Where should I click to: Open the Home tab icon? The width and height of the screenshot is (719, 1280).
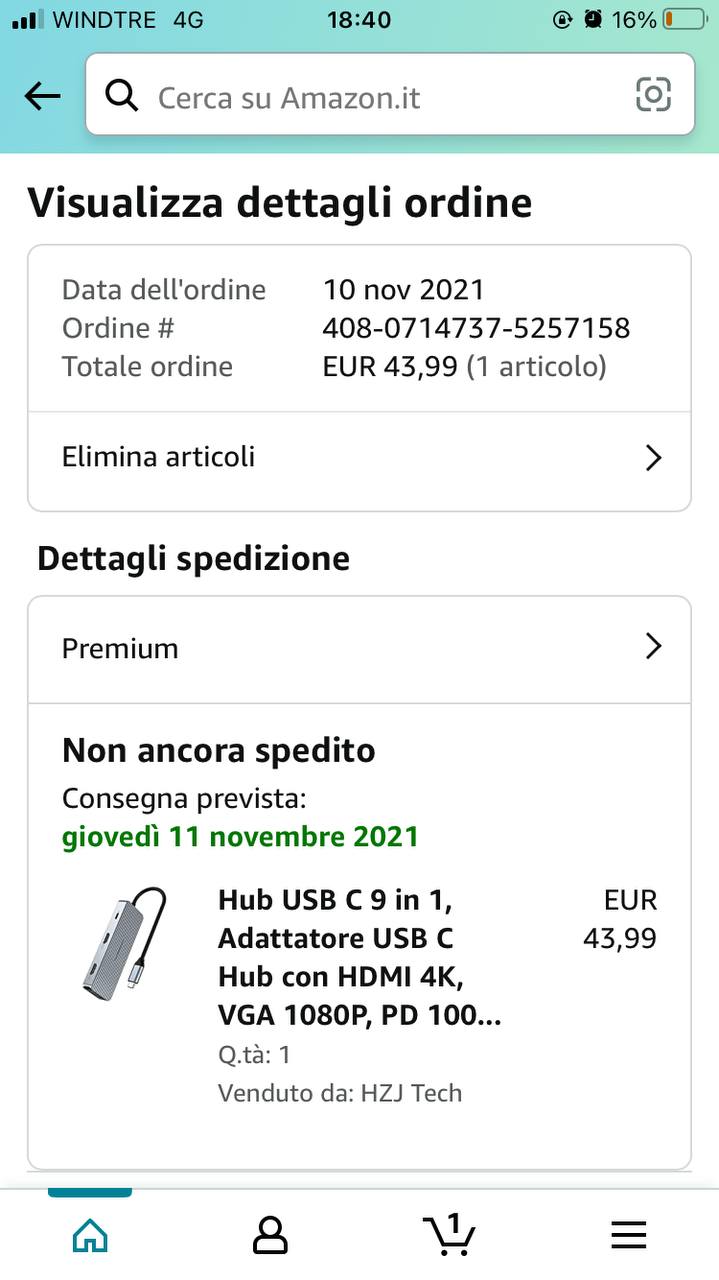(90, 1236)
